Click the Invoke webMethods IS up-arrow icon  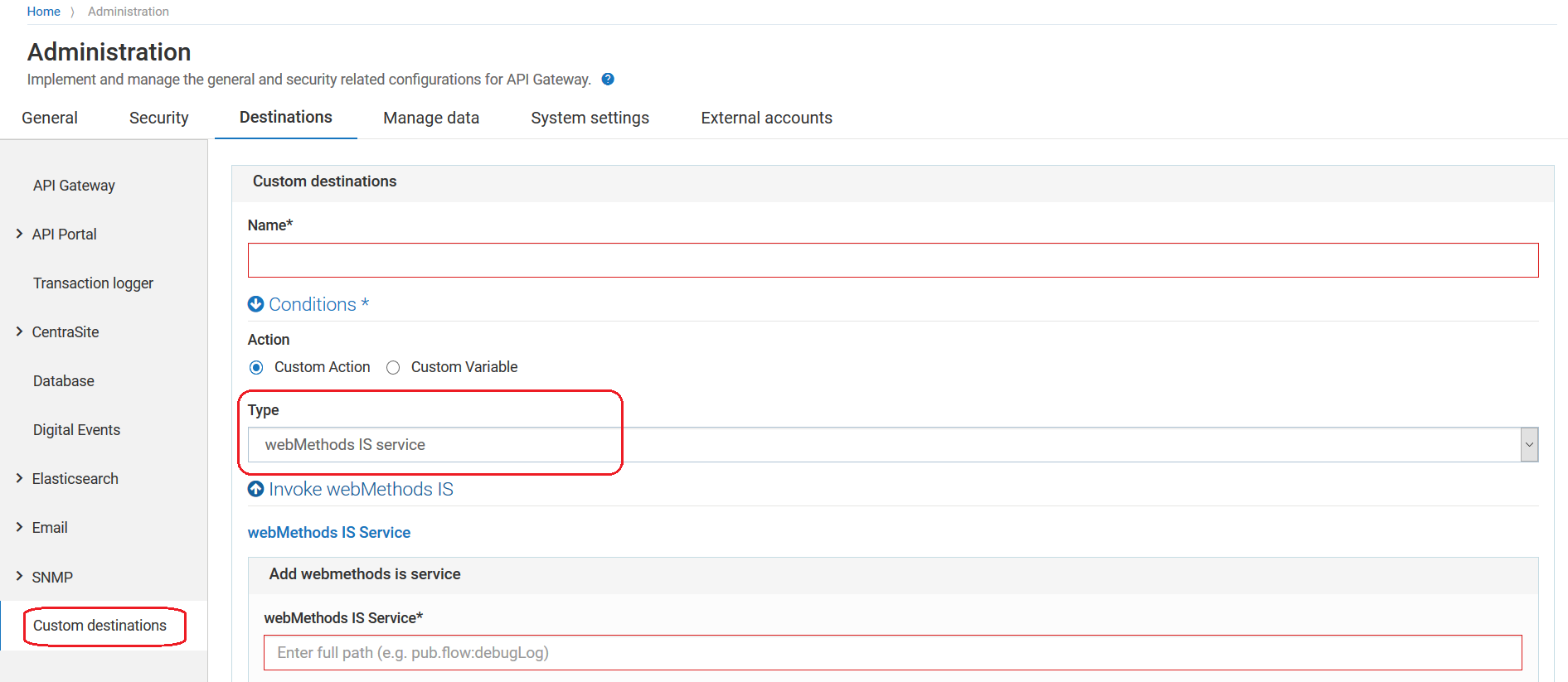coord(255,489)
